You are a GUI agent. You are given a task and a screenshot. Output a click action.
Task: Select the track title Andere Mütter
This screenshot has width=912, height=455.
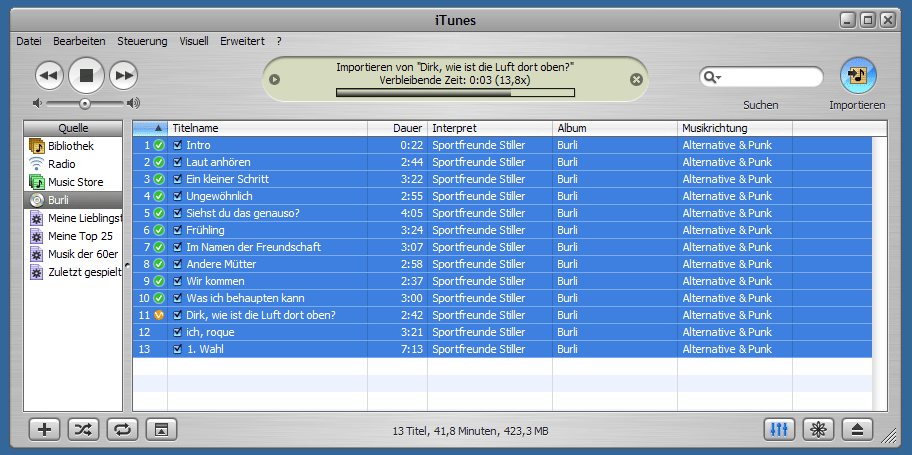[x=221, y=264]
